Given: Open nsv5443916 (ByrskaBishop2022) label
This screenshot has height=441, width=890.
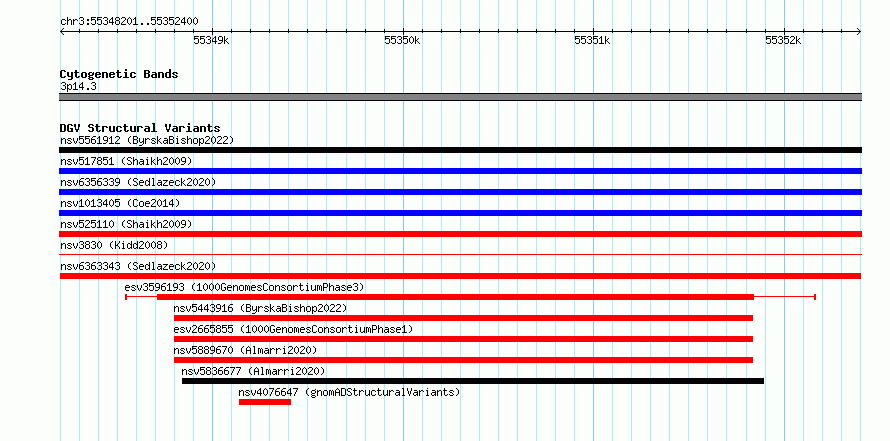Looking at the screenshot, I should tap(260, 308).
